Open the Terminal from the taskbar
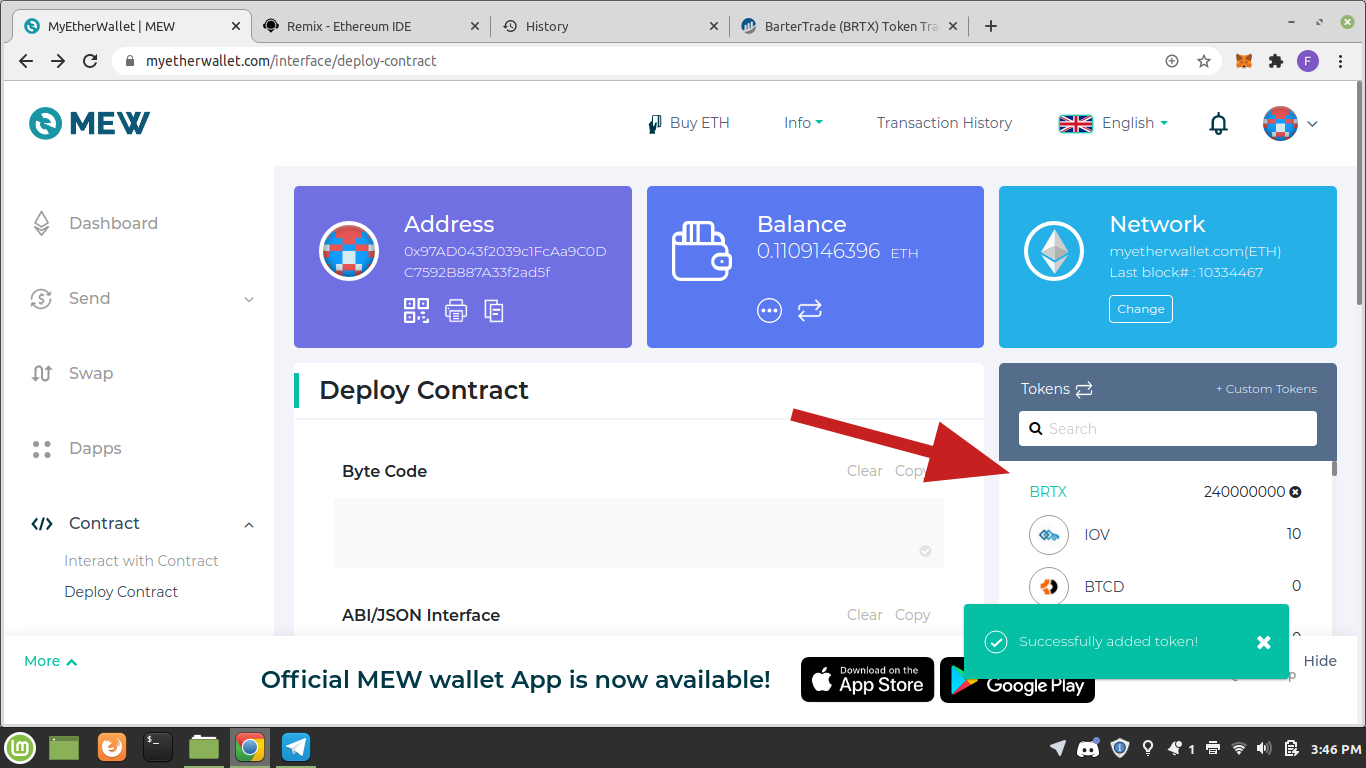This screenshot has width=1366, height=768. tap(157, 747)
